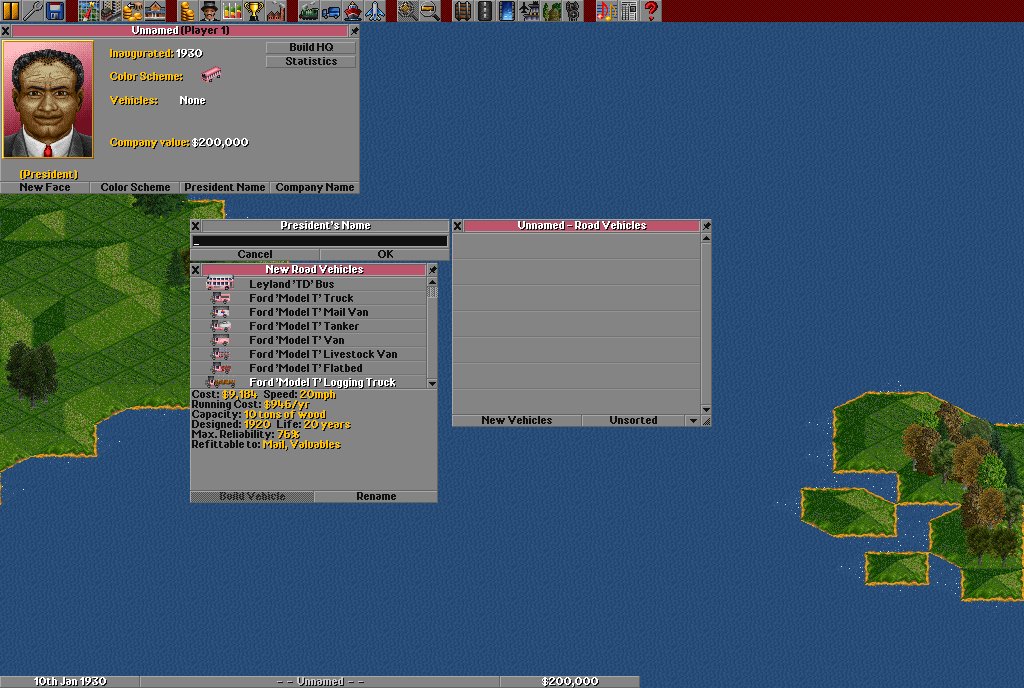This screenshot has width=1024, height=688.
Task: Open game options wrench icon
Action: pyautogui.click(x=33, y=10)
